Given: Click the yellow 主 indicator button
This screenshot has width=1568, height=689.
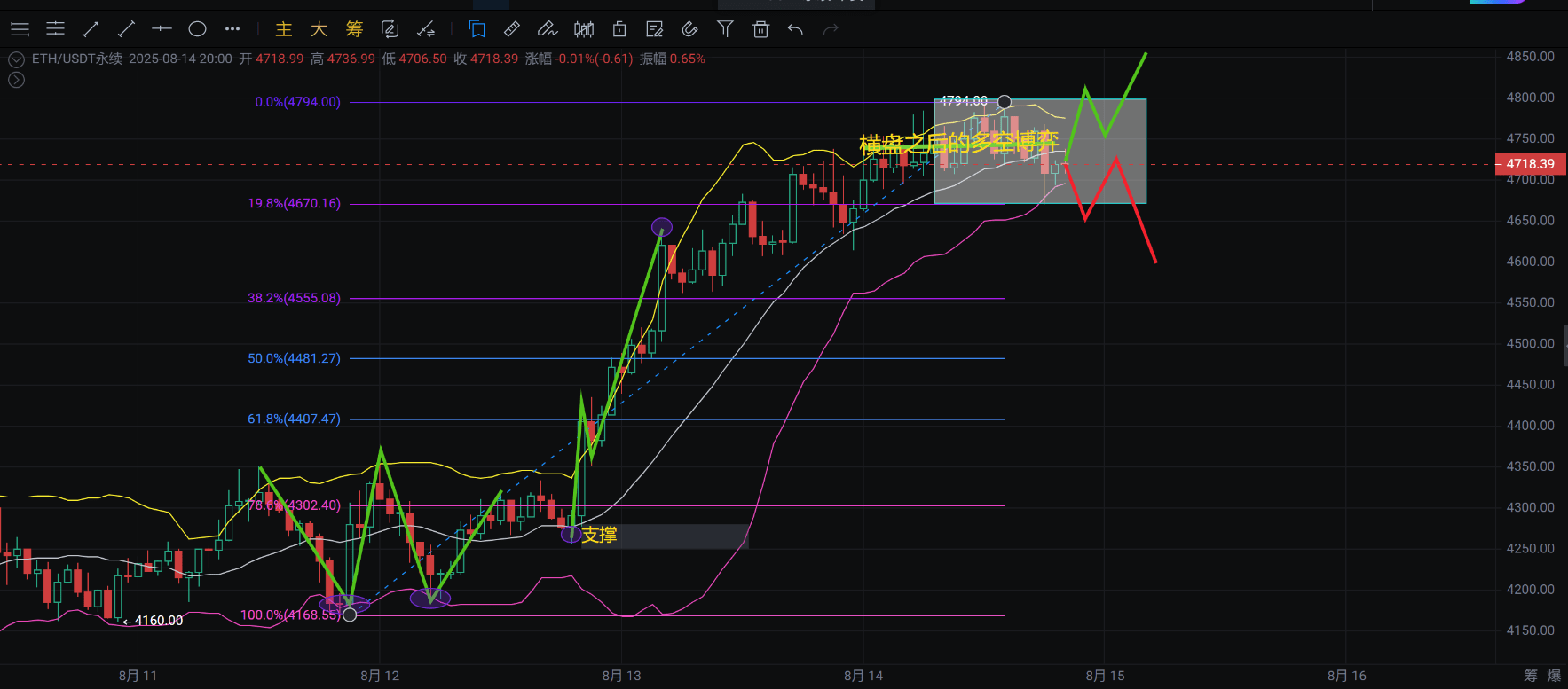Looking at the screenshot, I should (284, 29).
